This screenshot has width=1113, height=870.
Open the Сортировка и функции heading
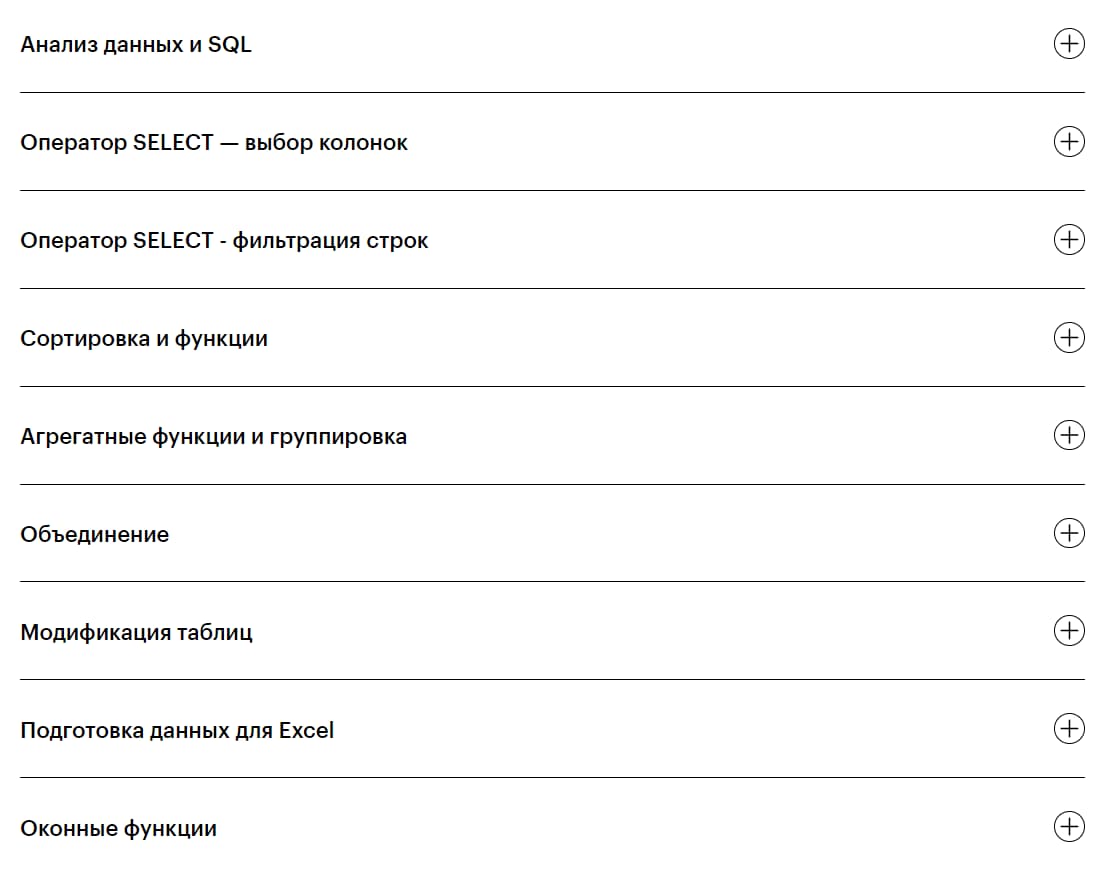(144, 339)
